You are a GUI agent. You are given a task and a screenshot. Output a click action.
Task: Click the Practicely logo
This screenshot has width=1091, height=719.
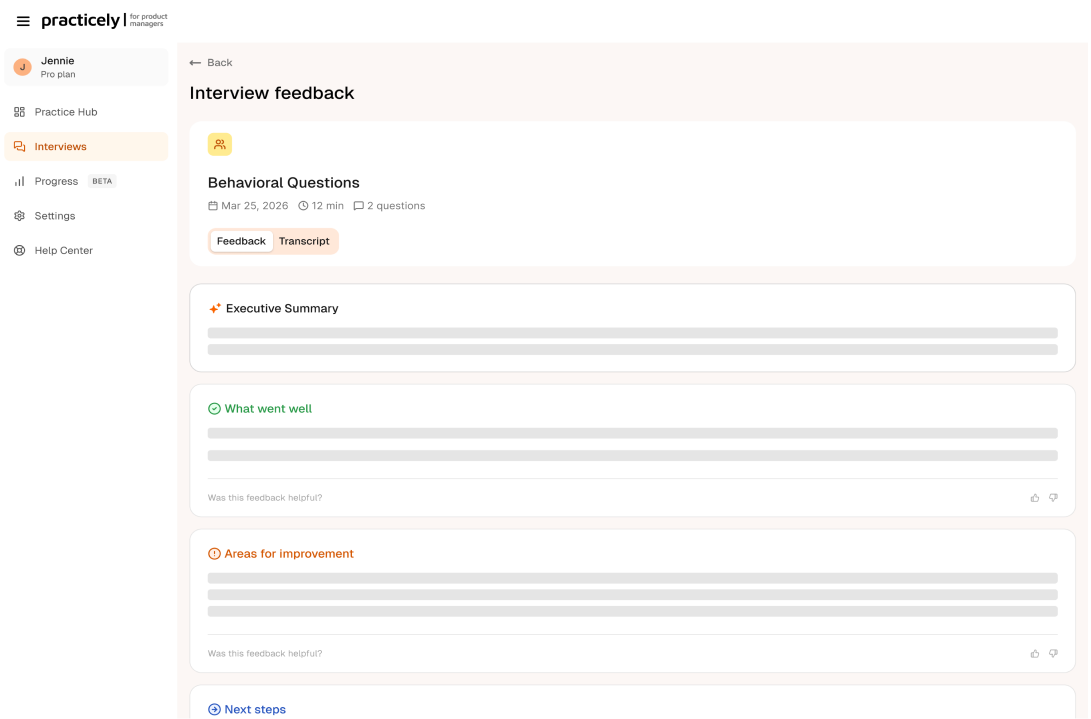pyautogui.click(x=81, y=21)
